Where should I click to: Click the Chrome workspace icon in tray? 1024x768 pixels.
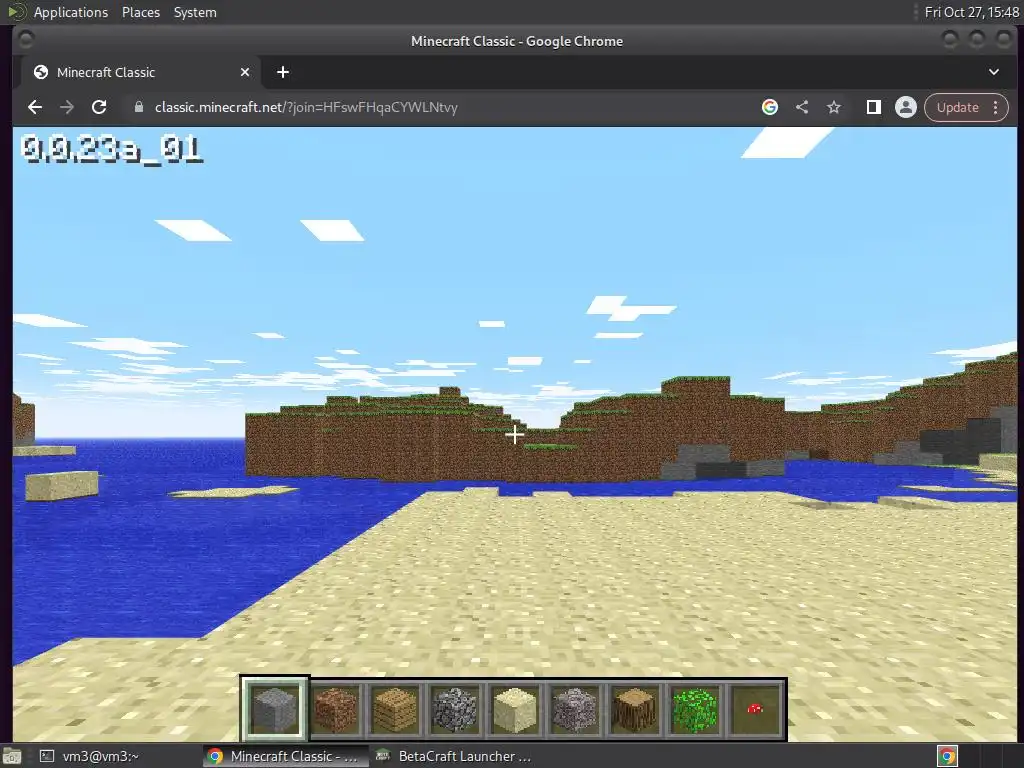point(948,756)
